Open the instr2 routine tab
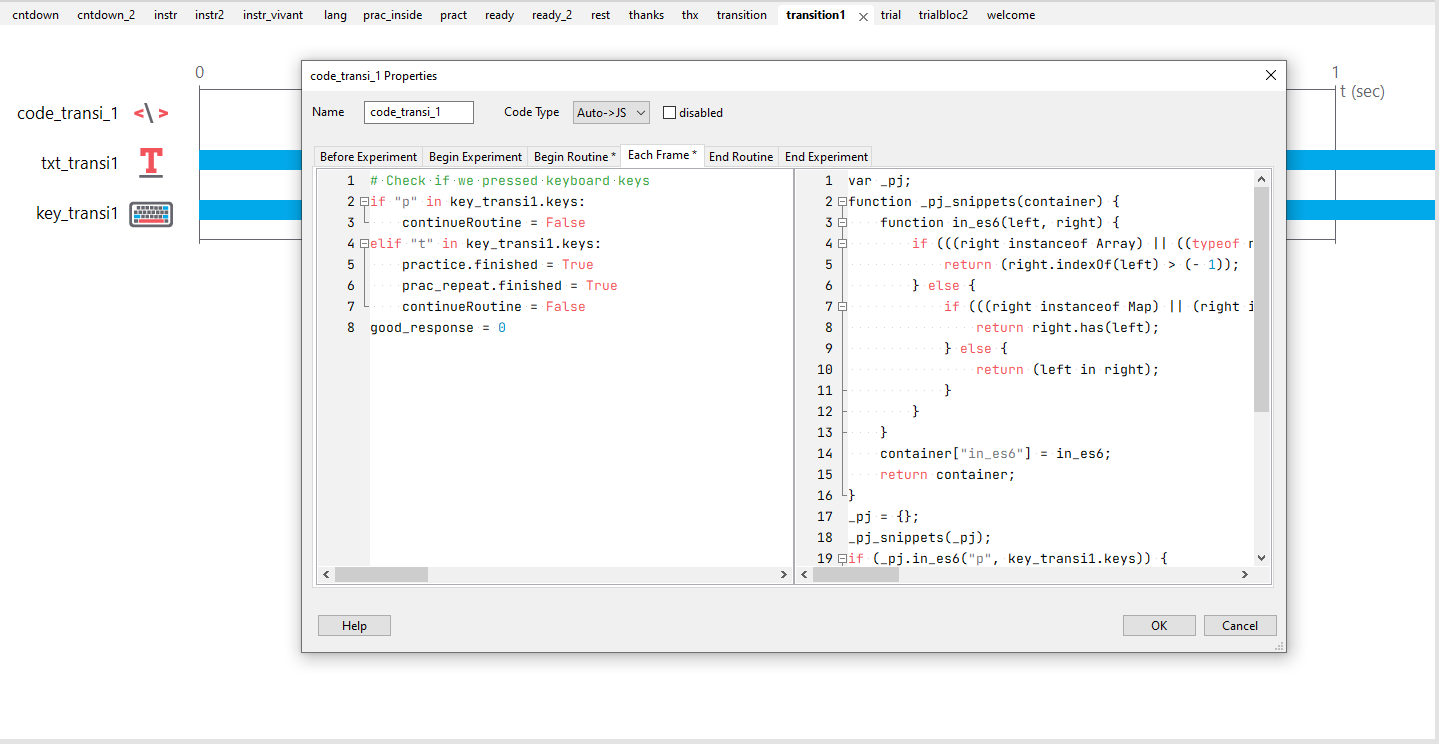The width and height of the screenshot is (1439, 744). [210, 15]
